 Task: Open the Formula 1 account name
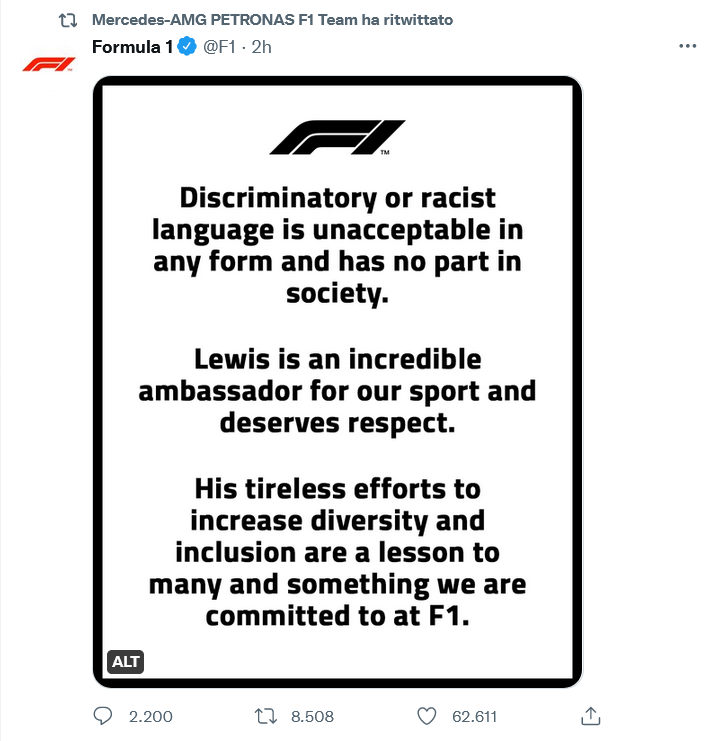coord(132,47)
